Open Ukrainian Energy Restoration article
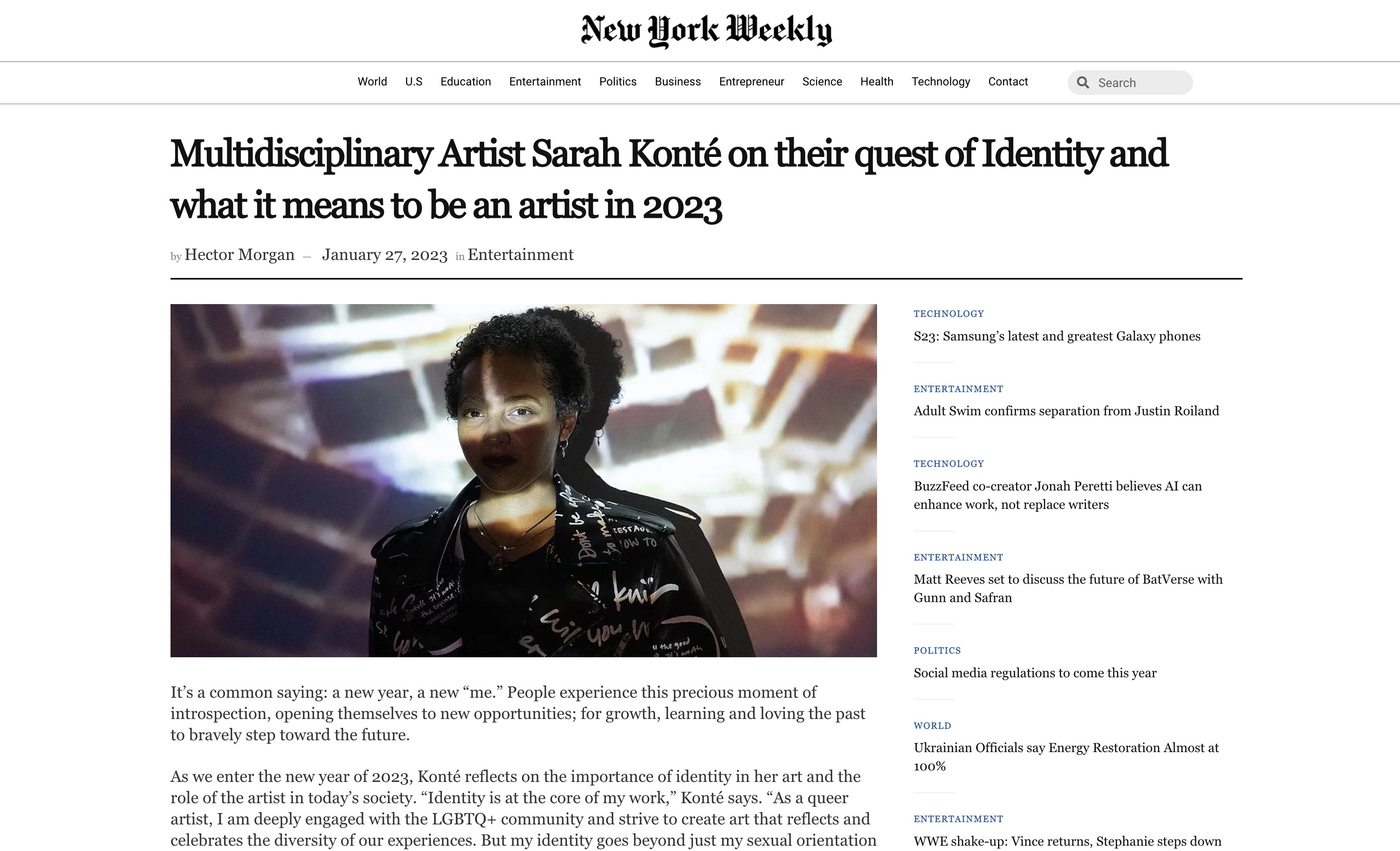The width and height of the screenshot is (1400, 851). (1066, 757)
